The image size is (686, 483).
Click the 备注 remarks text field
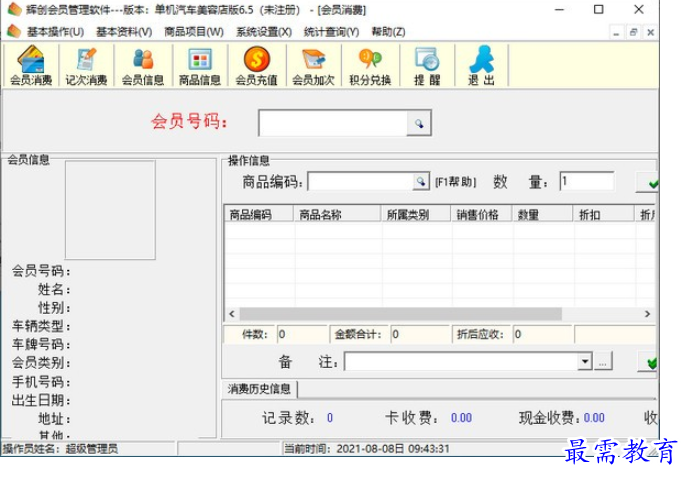[461, 362]
